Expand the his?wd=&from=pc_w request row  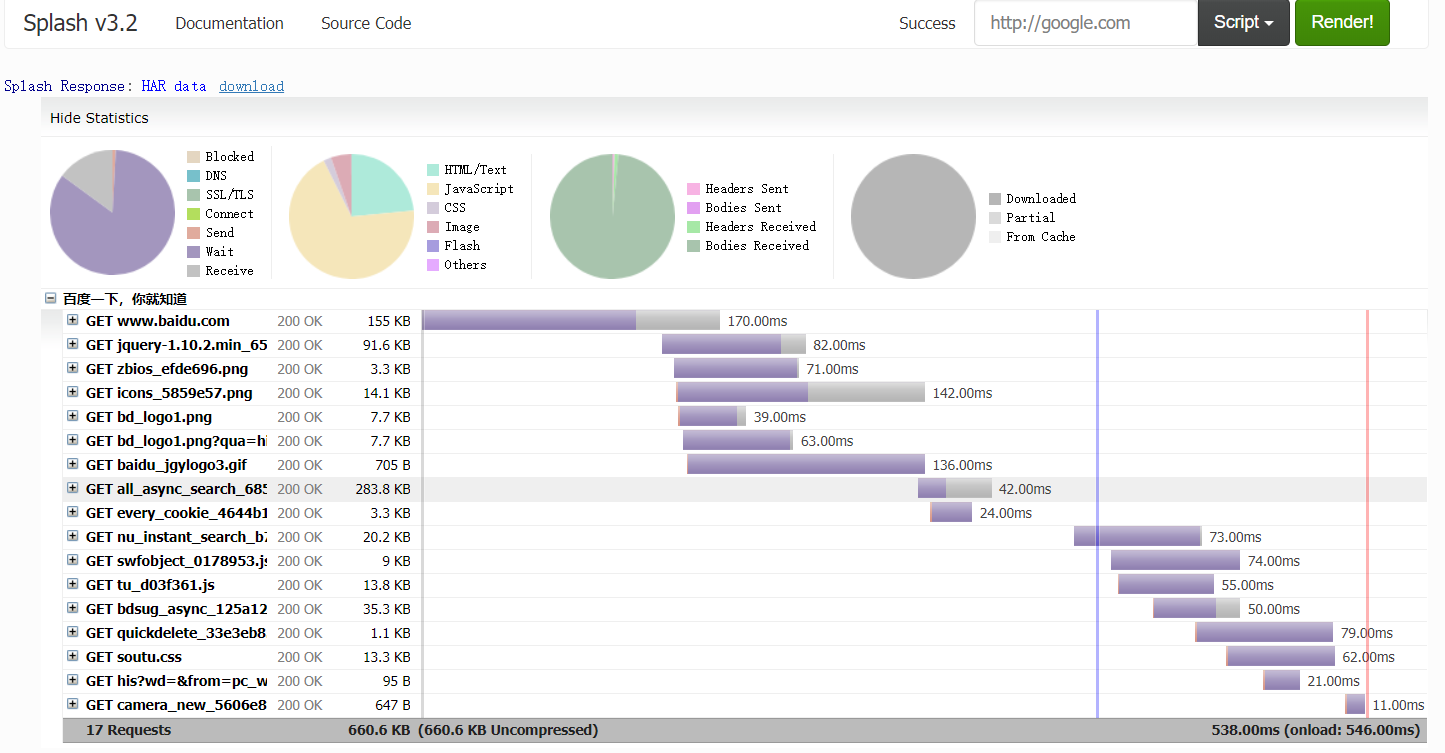tap(73, 680)
